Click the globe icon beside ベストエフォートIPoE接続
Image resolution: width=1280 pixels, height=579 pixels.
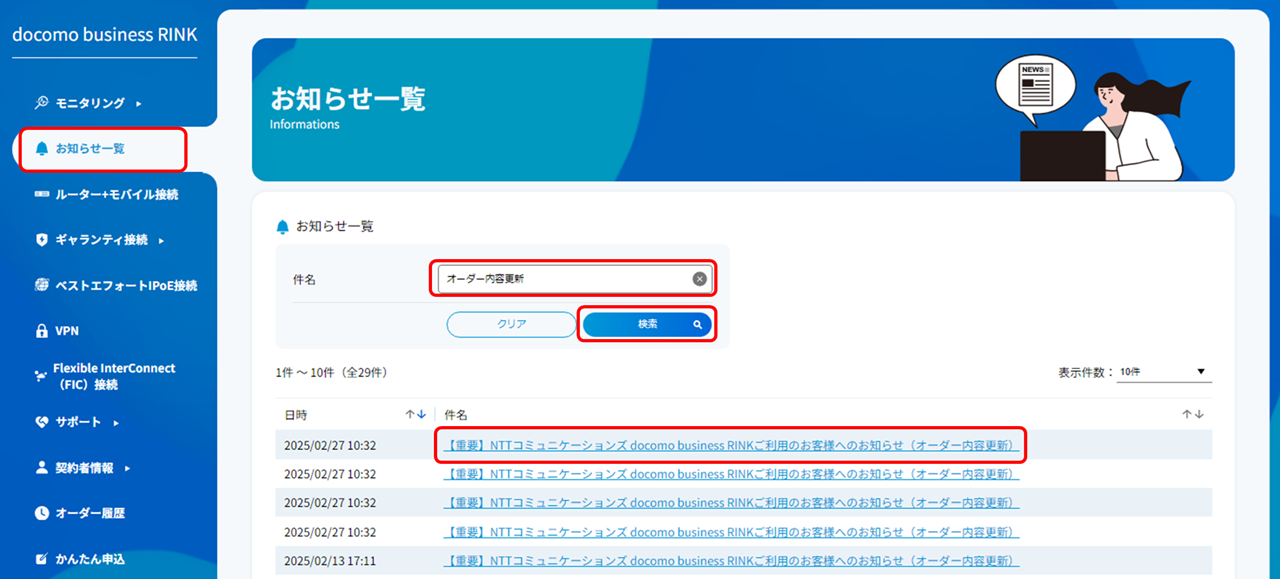pos(41,285)
